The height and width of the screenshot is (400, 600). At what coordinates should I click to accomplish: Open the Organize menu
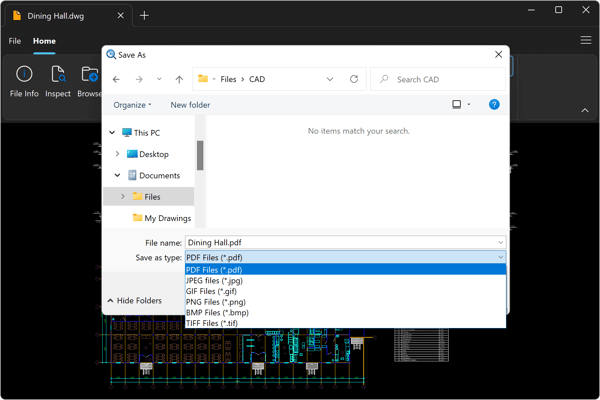pos(132,105)
